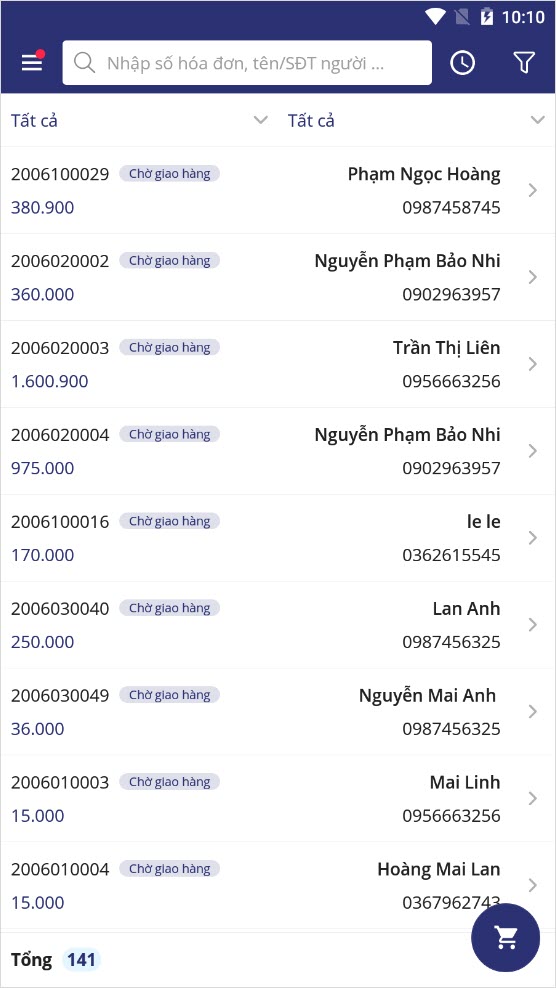Focus the invoice number search field
The height and width of the screenshot is (988, 556).
(x=247, y=62)
